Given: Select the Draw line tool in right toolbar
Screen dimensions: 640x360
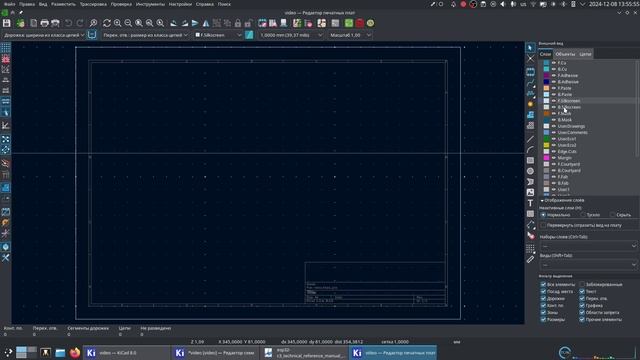Looking at the screenshot, I should (x=530, y=139).
